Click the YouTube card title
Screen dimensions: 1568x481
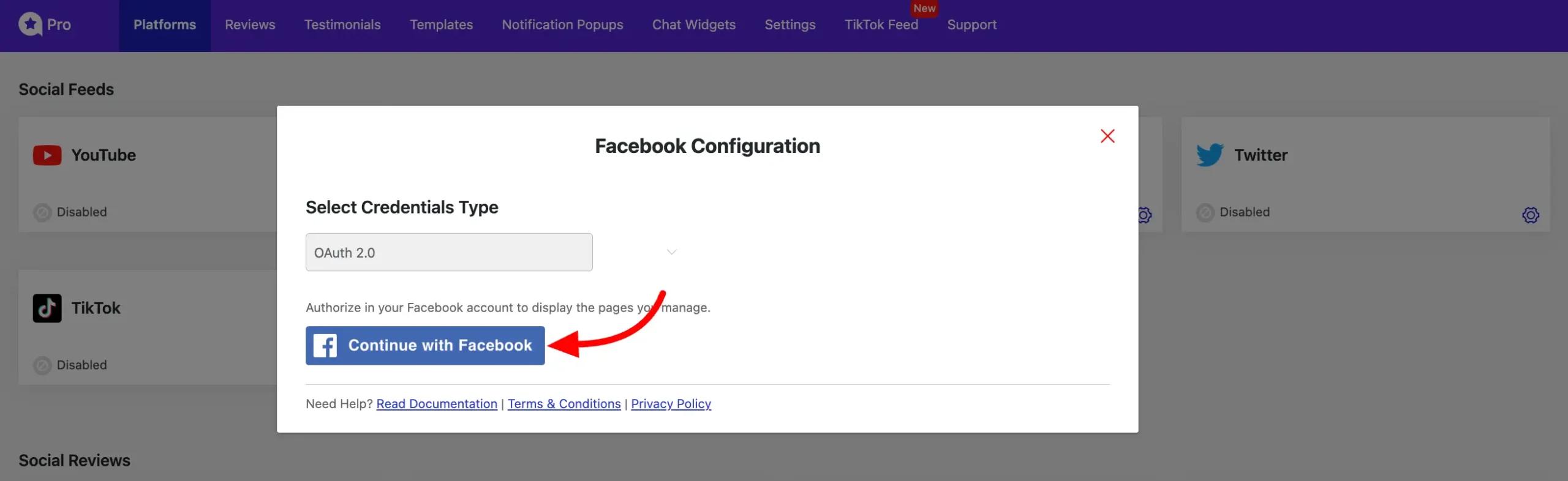[104, 155]
